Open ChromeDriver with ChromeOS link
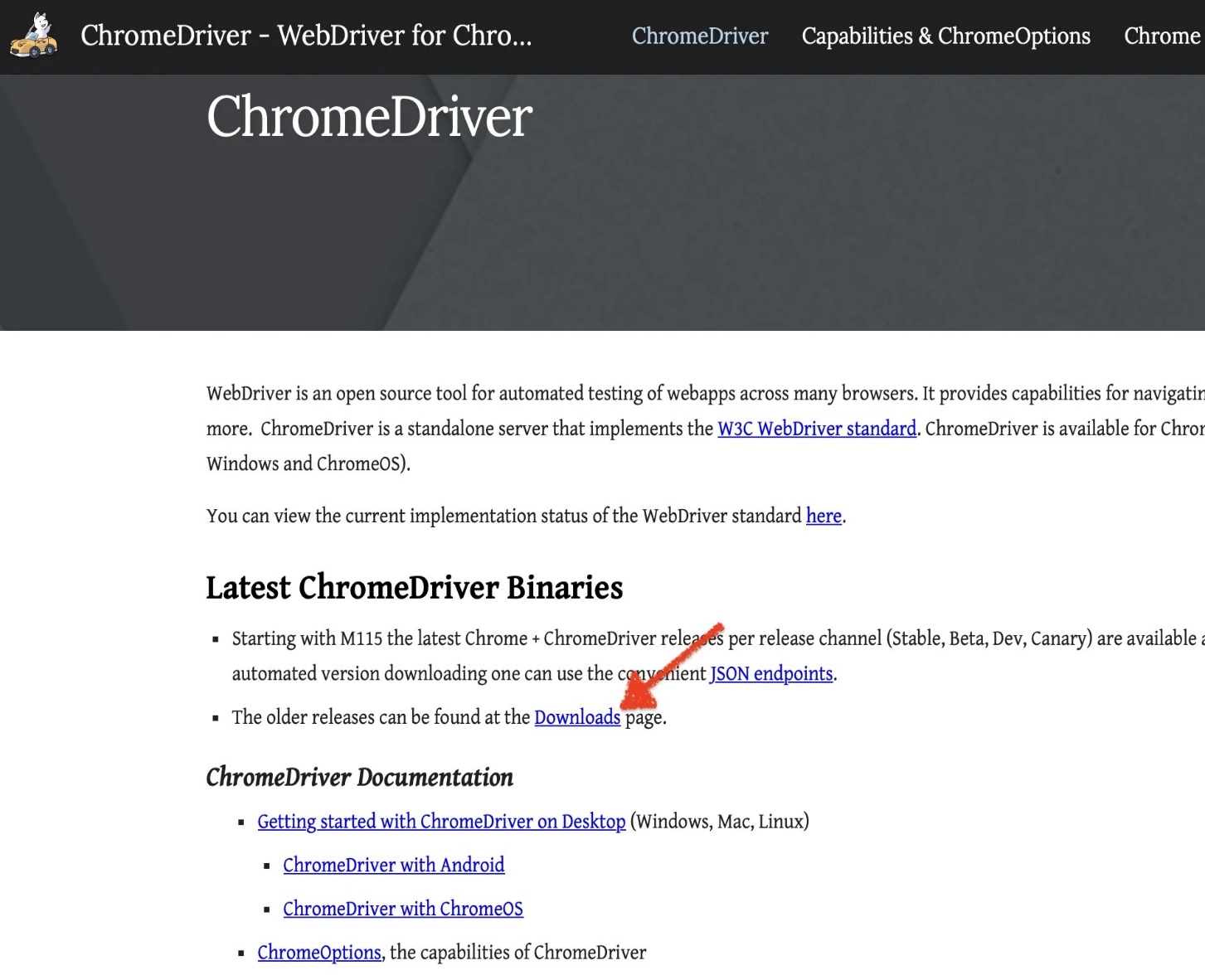The image size is (1205, 980). [403, 909]
